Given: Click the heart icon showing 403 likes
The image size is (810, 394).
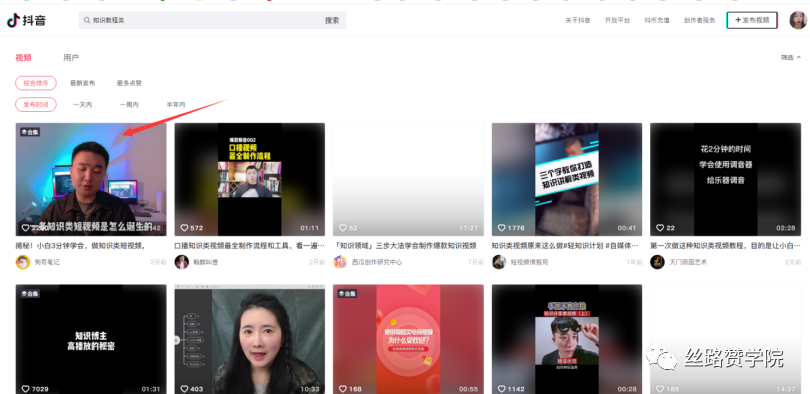Looking at the screenshot, I should pos(184,389).
